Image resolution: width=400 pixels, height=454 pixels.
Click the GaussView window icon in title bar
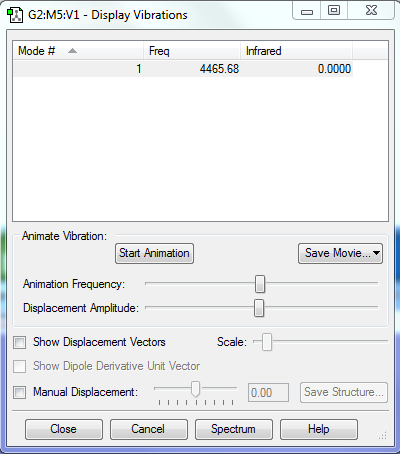tap(15, 15)
